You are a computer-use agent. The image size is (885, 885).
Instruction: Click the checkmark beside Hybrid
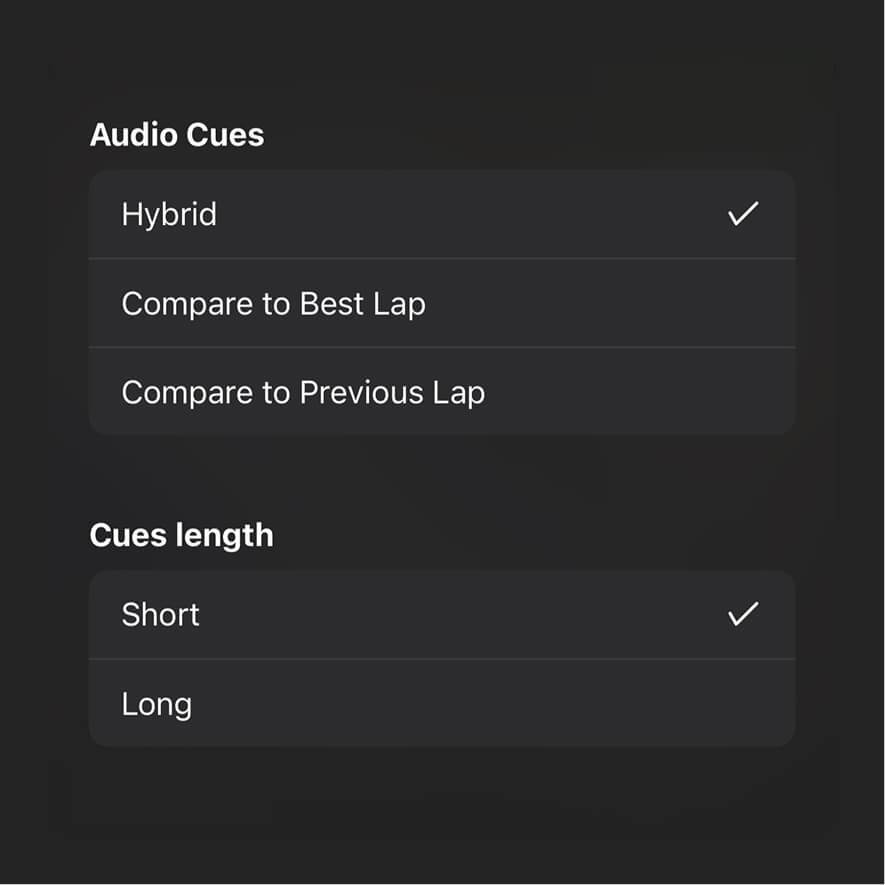pyautogui.click(x=743, y=214)
